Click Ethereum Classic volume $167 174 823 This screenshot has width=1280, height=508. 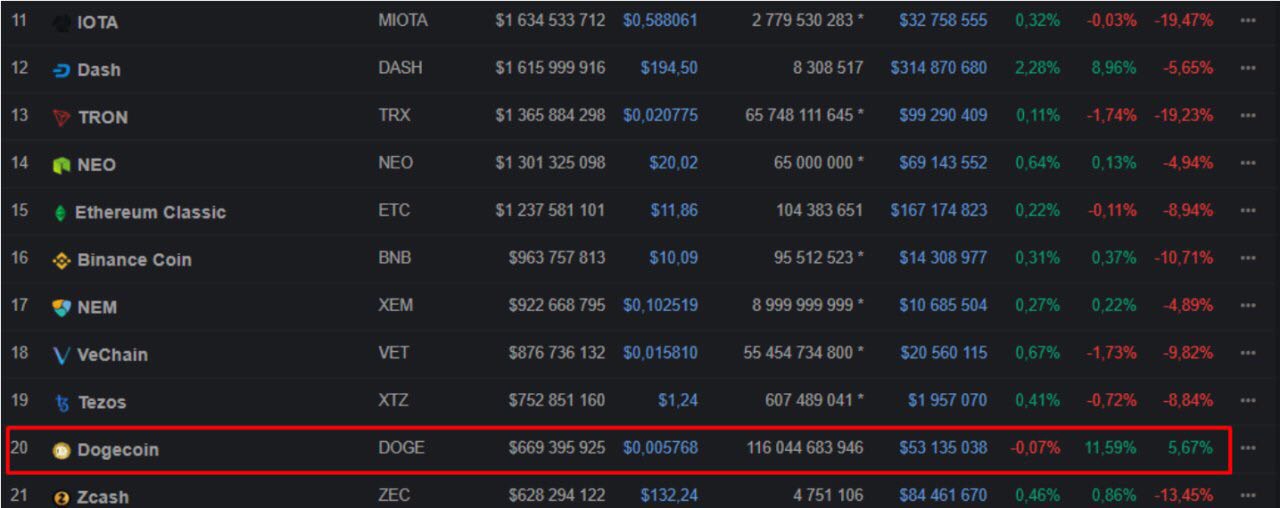939,210
